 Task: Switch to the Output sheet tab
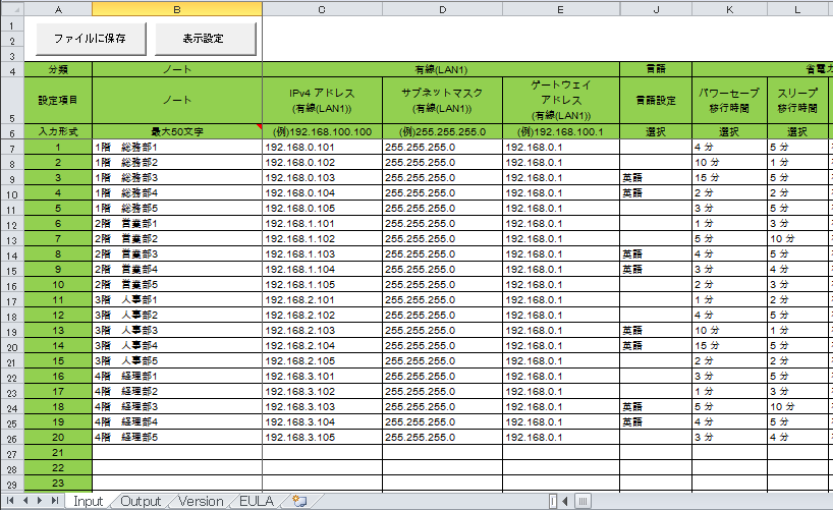tap(140, 501)
